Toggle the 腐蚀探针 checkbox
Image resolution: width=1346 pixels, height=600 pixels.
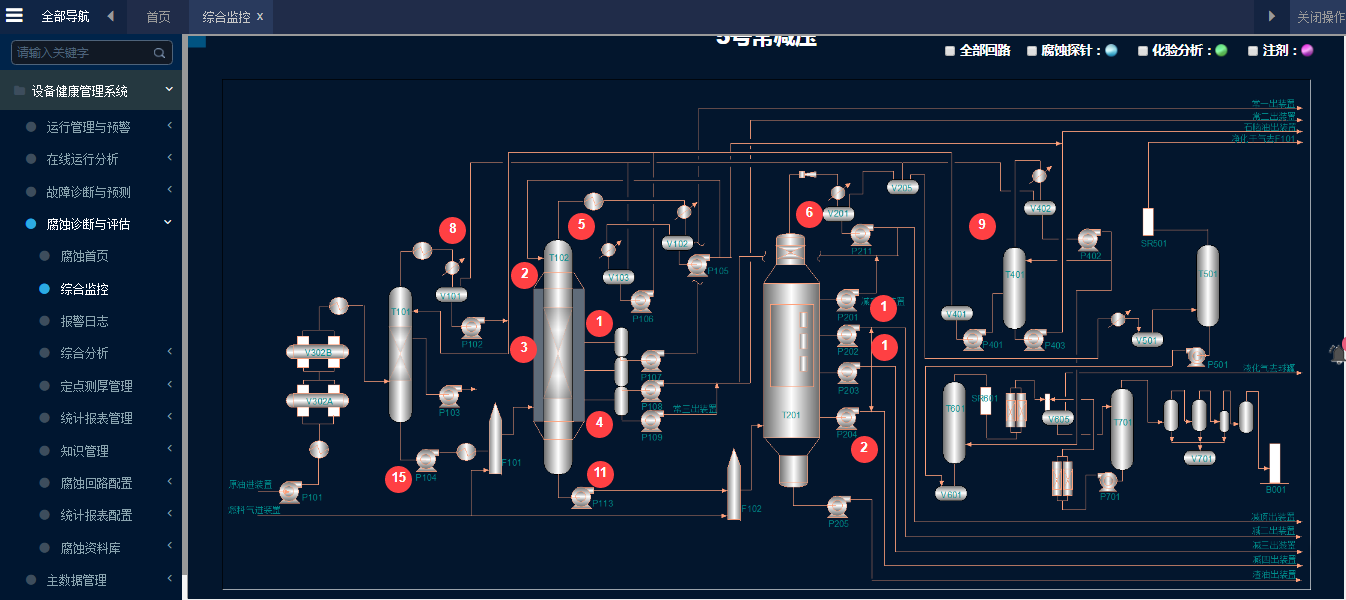click(x=1032, y=51)
